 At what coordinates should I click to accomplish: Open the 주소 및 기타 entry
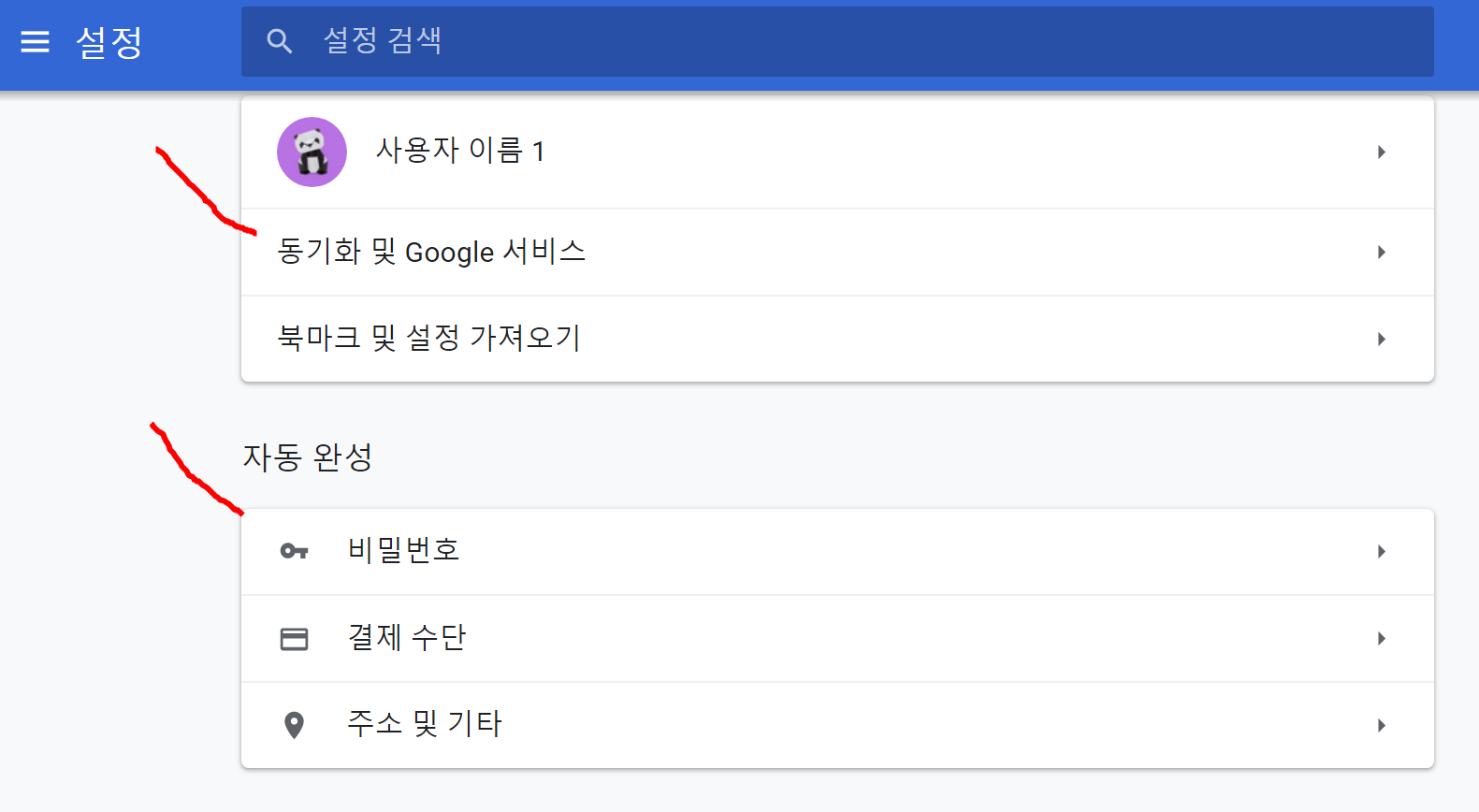[x=837, y=725]
